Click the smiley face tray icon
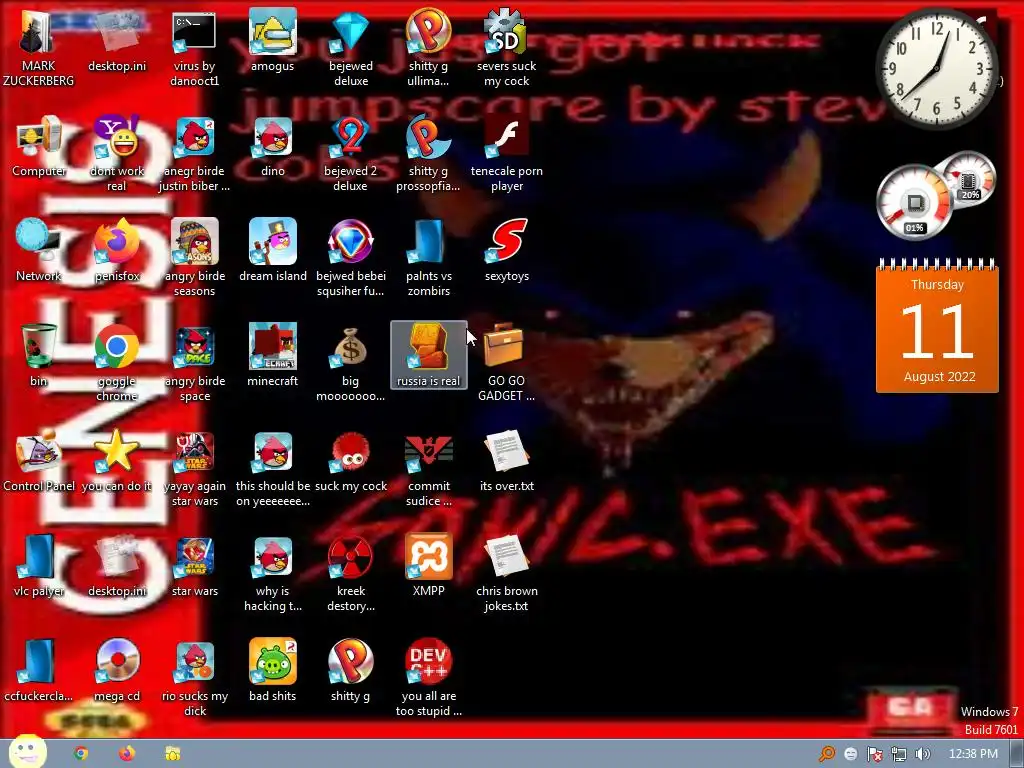 850,754
